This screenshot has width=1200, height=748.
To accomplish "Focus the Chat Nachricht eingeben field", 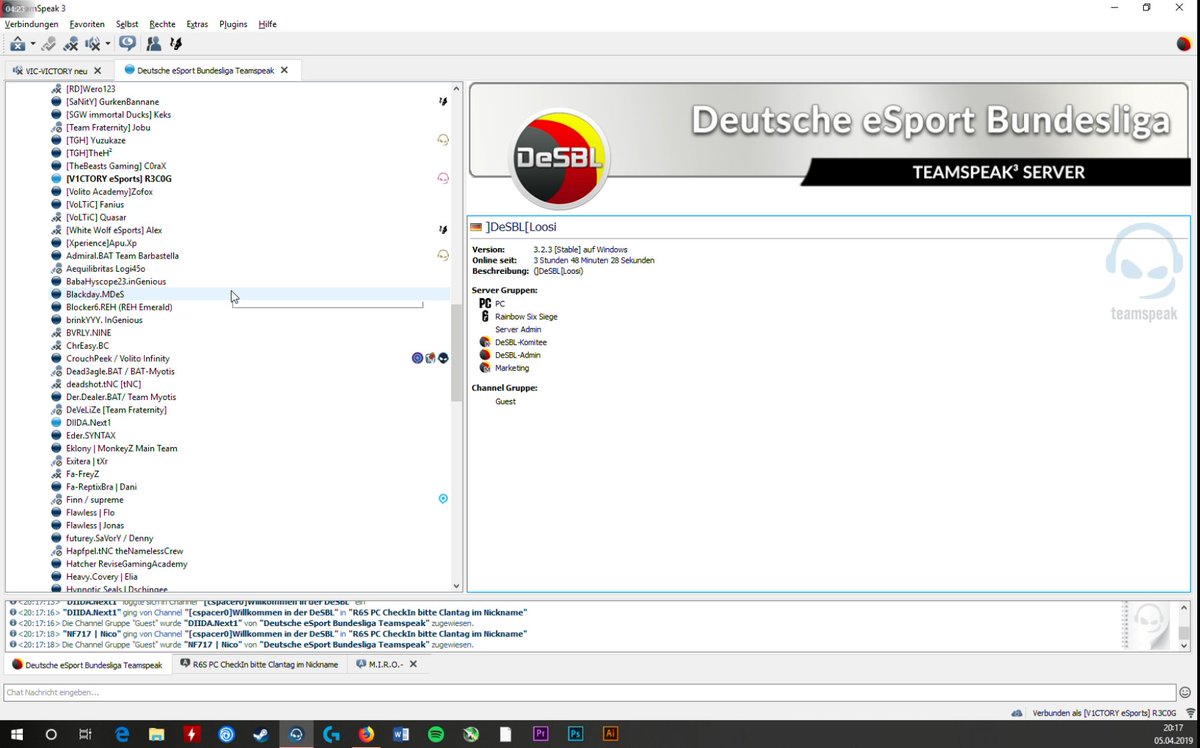I will tap(589, 692).
